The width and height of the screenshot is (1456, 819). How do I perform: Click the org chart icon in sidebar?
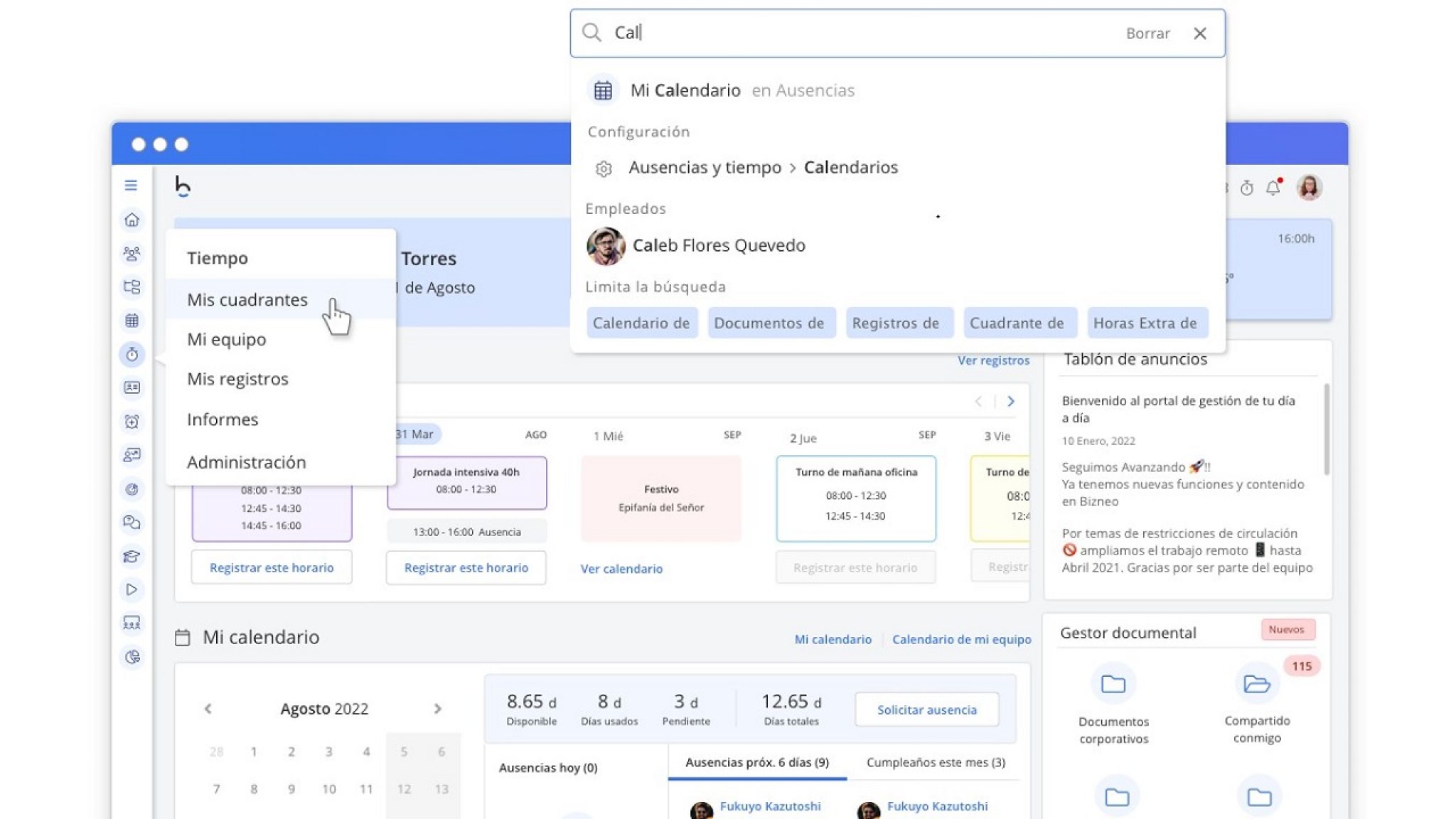pos(132,287)
